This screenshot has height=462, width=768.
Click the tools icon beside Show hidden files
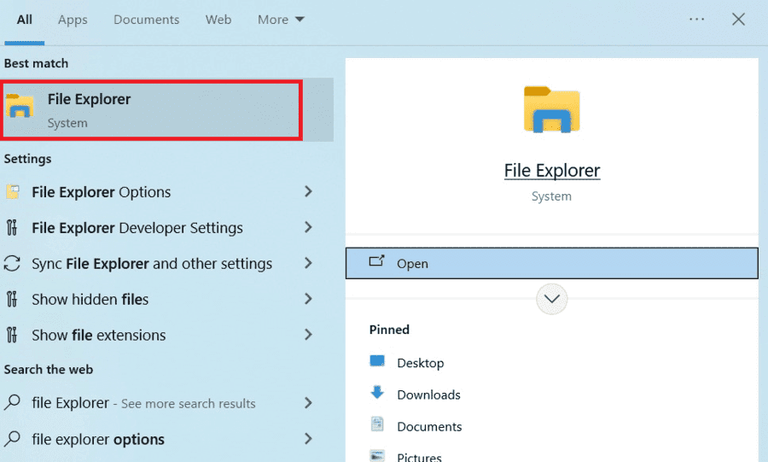[12, 299]
